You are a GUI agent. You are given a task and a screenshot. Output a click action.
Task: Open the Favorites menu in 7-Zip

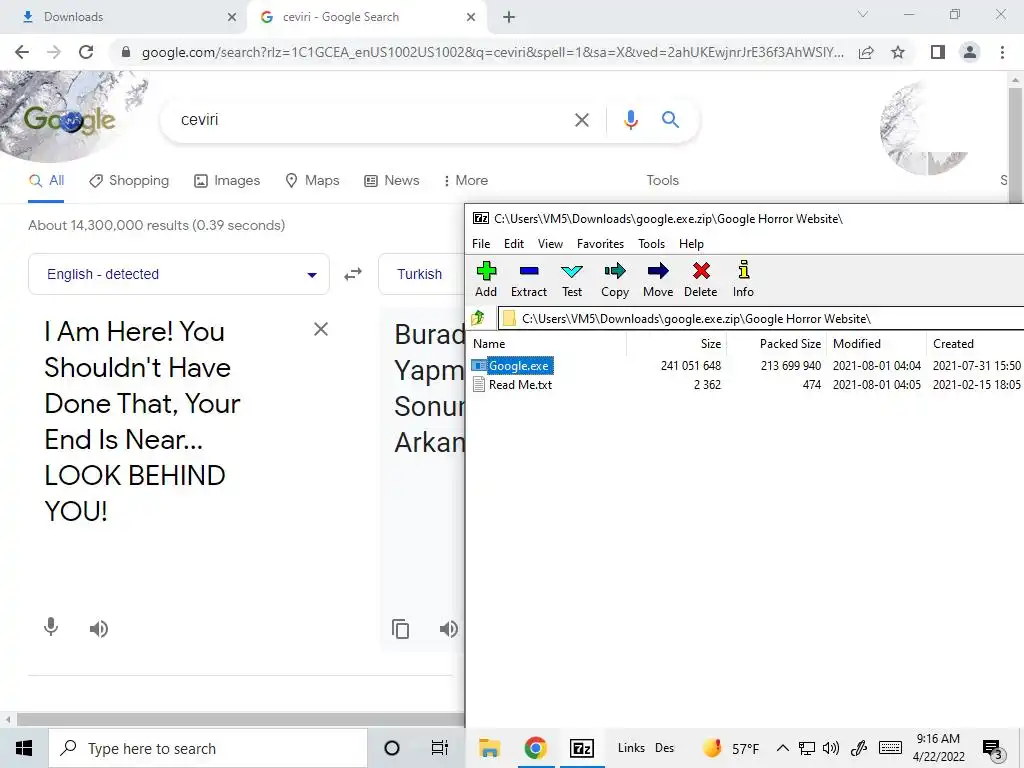click(x=600, y=244)
